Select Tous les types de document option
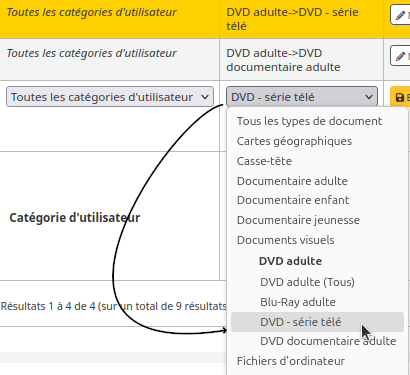The width and height of the screenshot is (410, 375). pos(309,121)
